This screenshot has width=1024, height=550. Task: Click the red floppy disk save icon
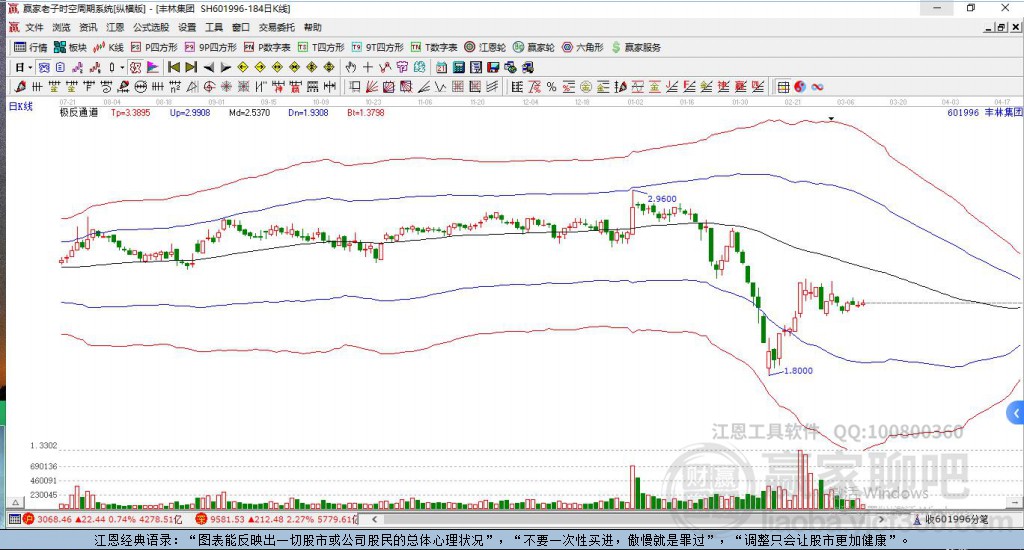pos(493,67)
